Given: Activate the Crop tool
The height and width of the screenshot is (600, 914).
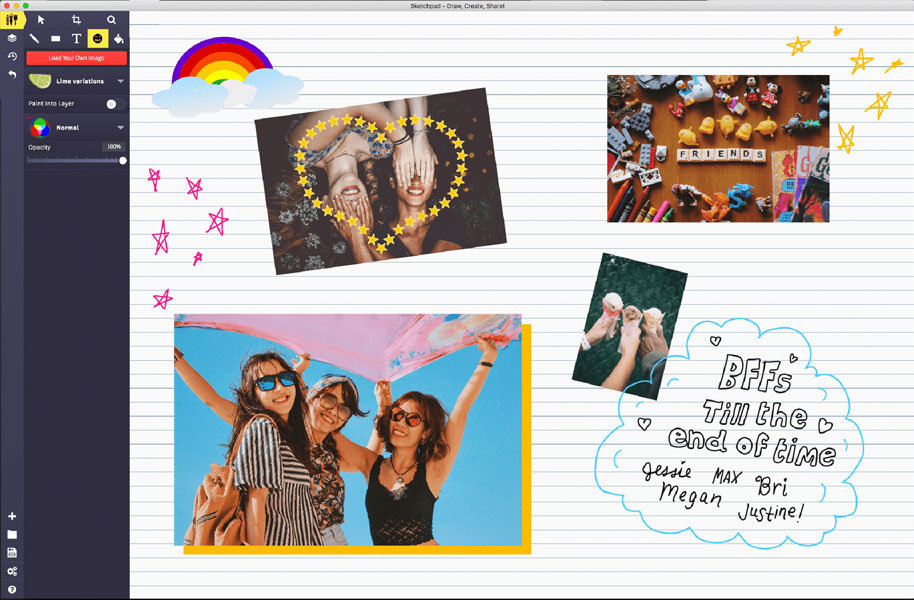Looking at the screenshot, I should coord(76,19).
